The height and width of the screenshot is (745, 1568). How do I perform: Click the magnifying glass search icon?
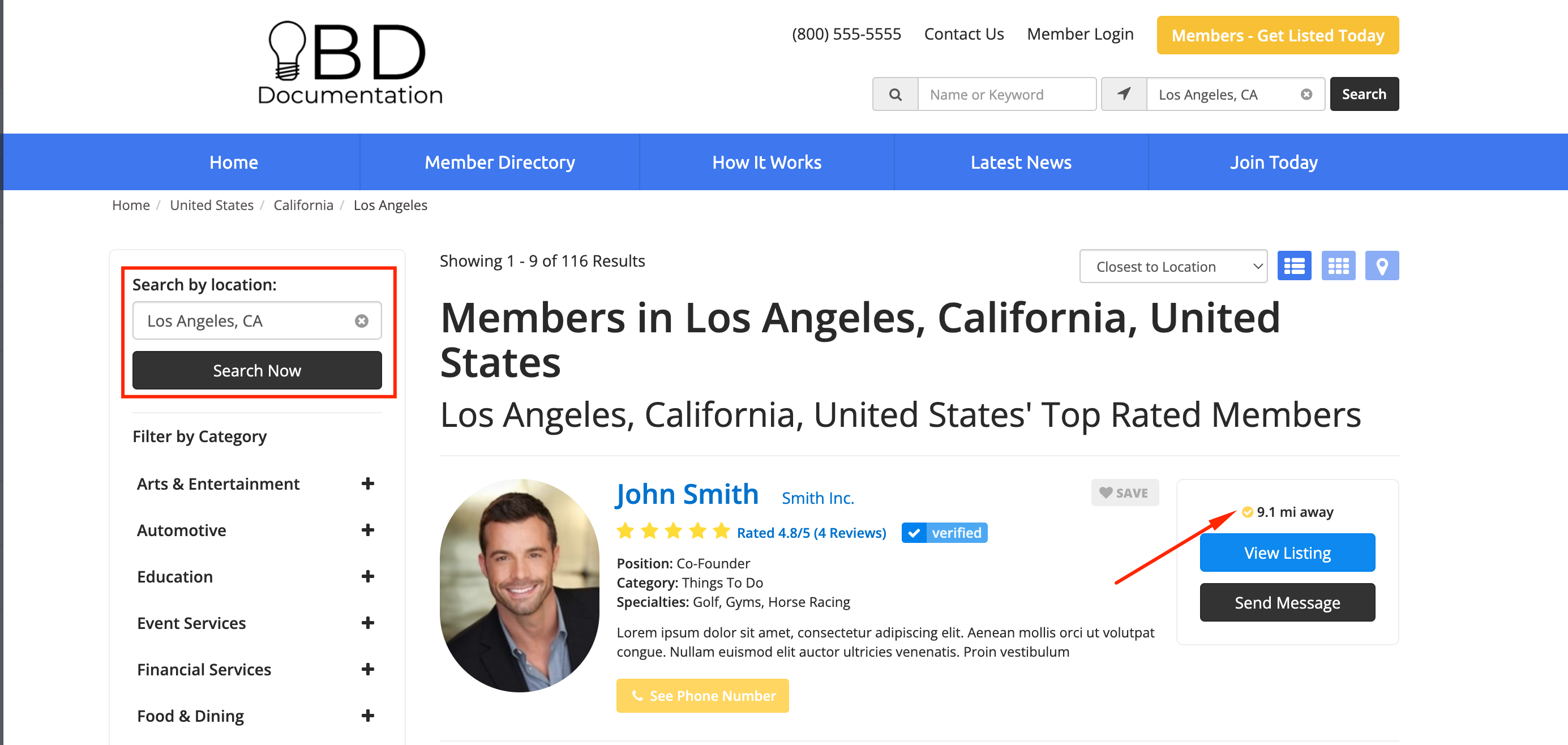point(895,95)
